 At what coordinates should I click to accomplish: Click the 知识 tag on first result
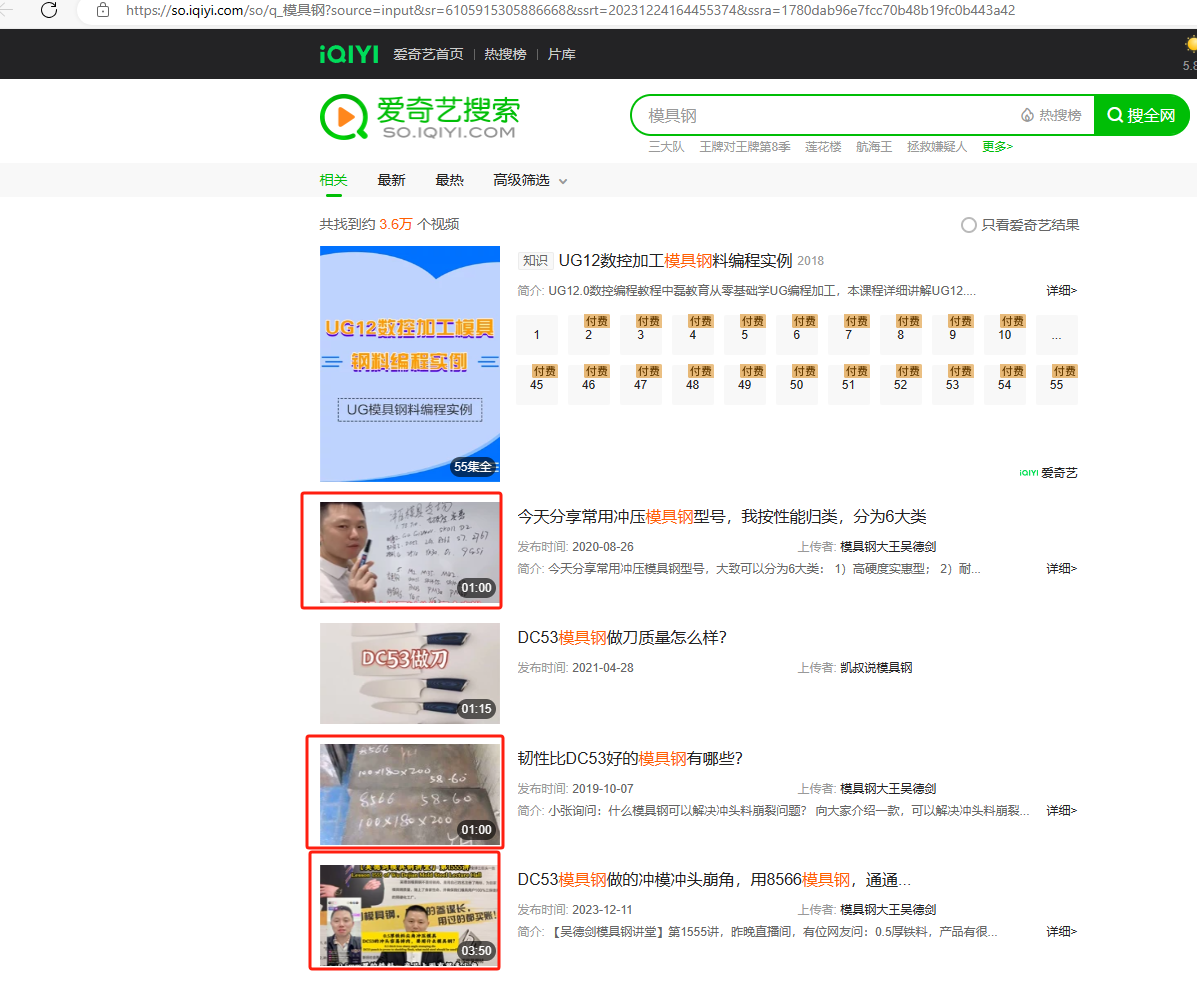[535, 261]
